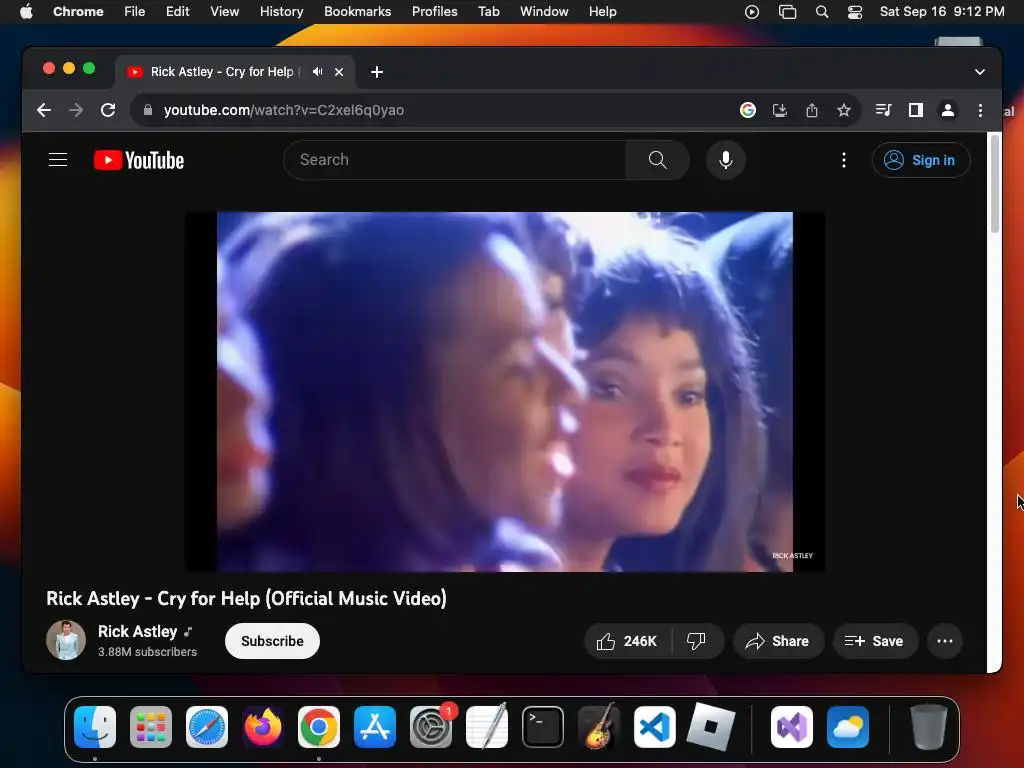Open System Settings from the Dock
This screenshot has width=1024, height=768.
[x=431, y=727]
